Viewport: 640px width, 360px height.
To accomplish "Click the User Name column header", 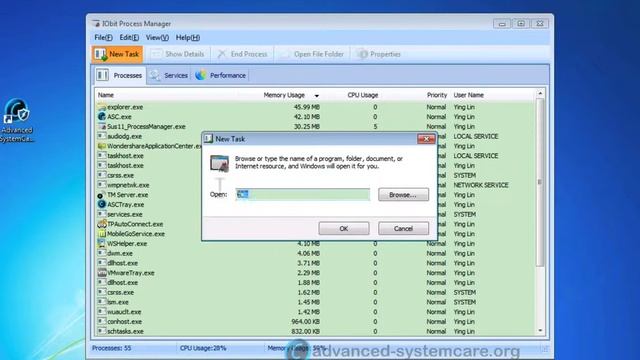I will point(469,95).
